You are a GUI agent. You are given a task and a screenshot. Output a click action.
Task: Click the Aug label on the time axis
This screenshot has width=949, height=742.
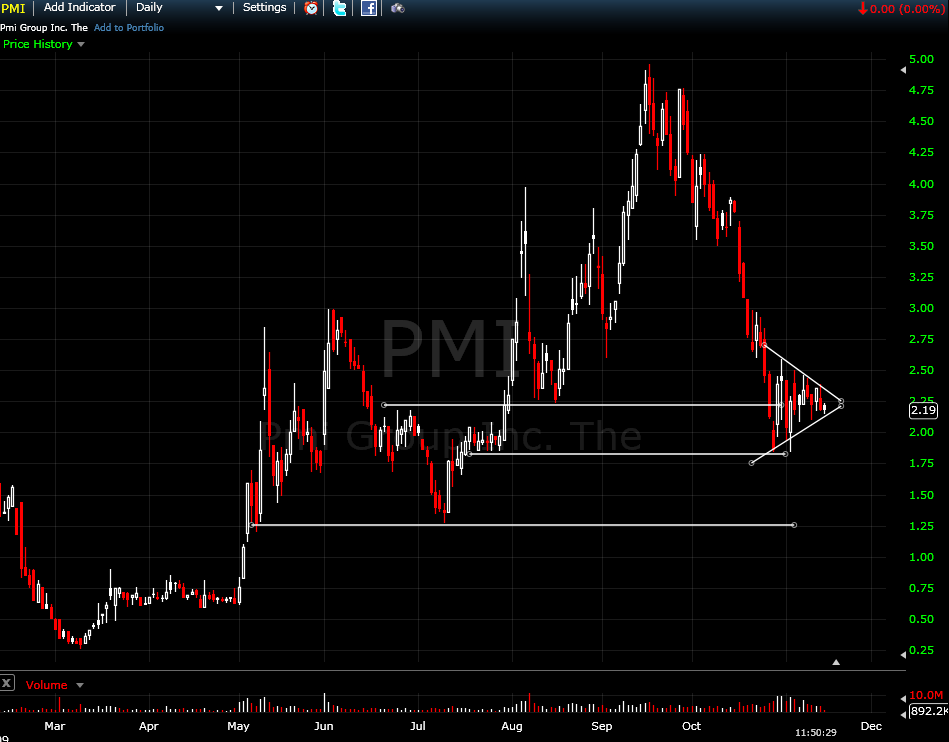click(x=512, y=726)
